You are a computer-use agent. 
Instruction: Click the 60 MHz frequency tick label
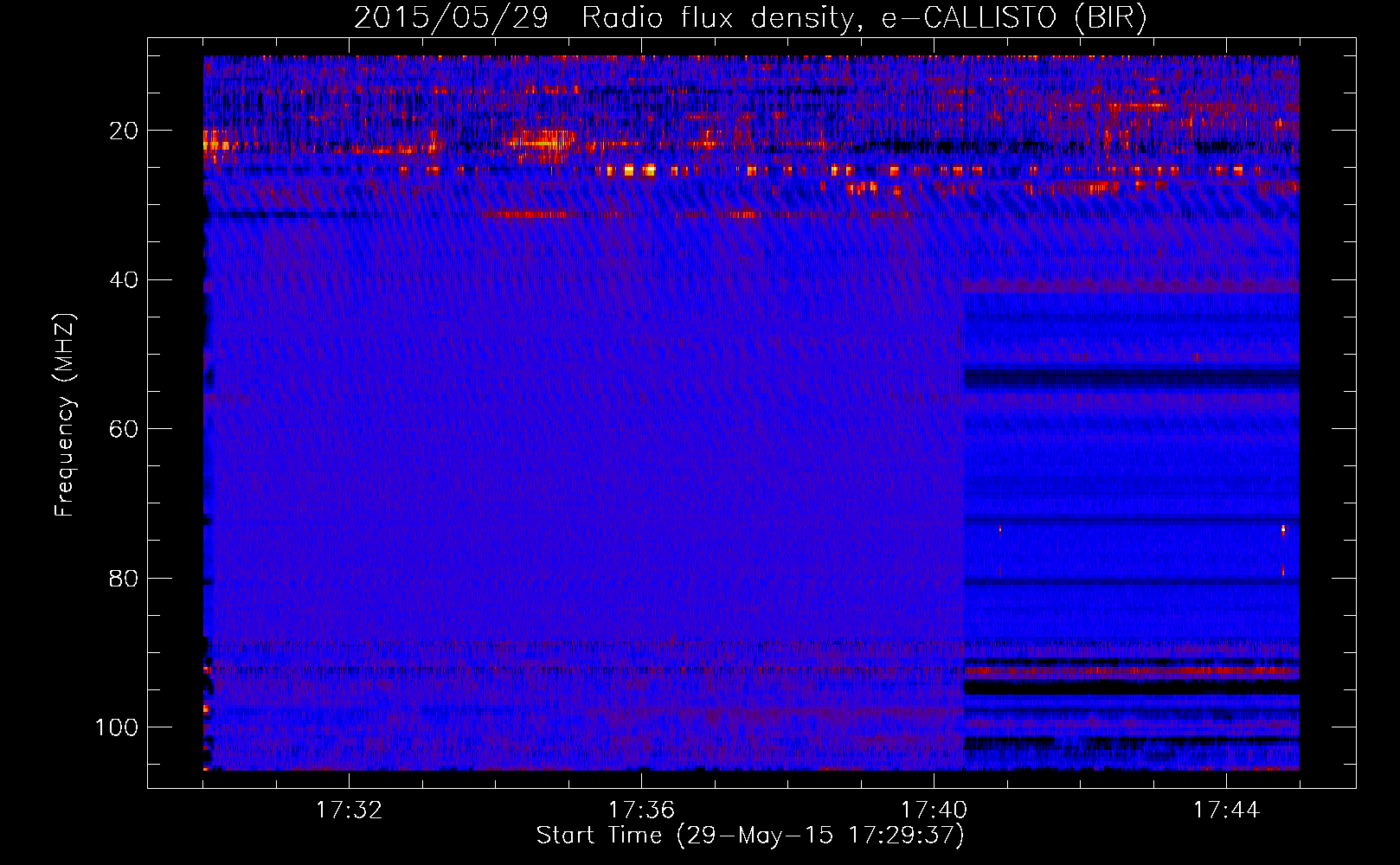click(125, 429)
